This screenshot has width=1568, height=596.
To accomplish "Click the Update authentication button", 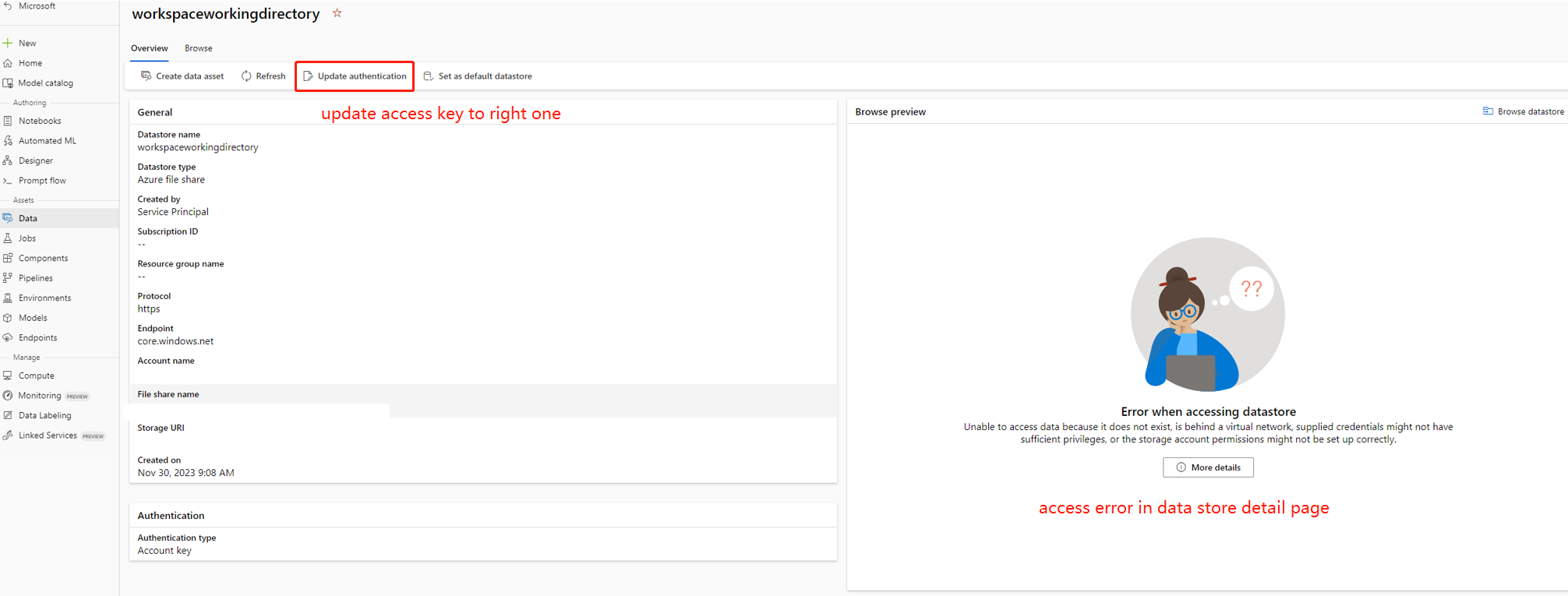I will coord(355,76).
